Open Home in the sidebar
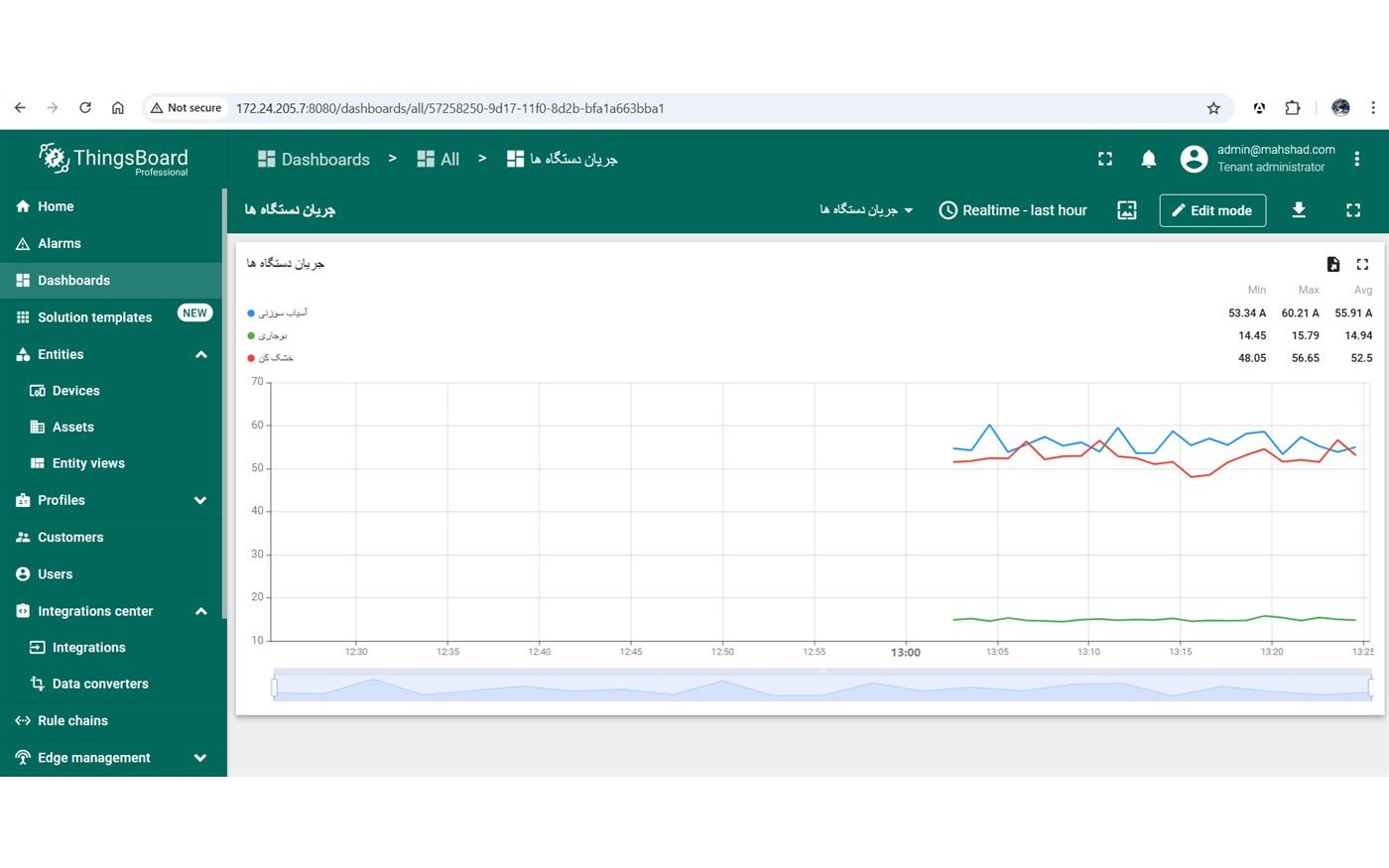1389x868 pixels. pyautogui.click(x=111, y=206)
